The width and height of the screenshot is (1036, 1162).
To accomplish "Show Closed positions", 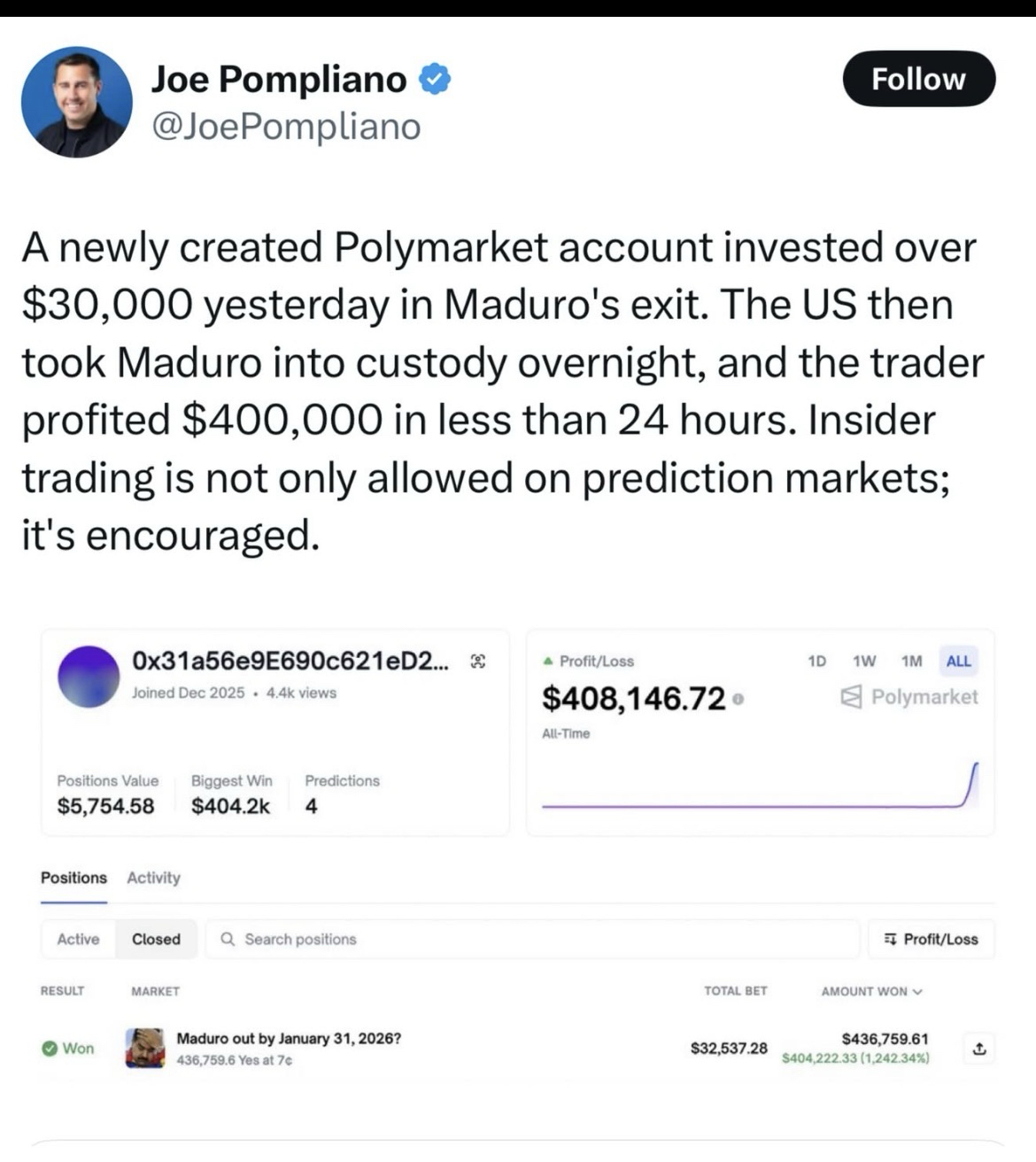I will tap(156, 939).
